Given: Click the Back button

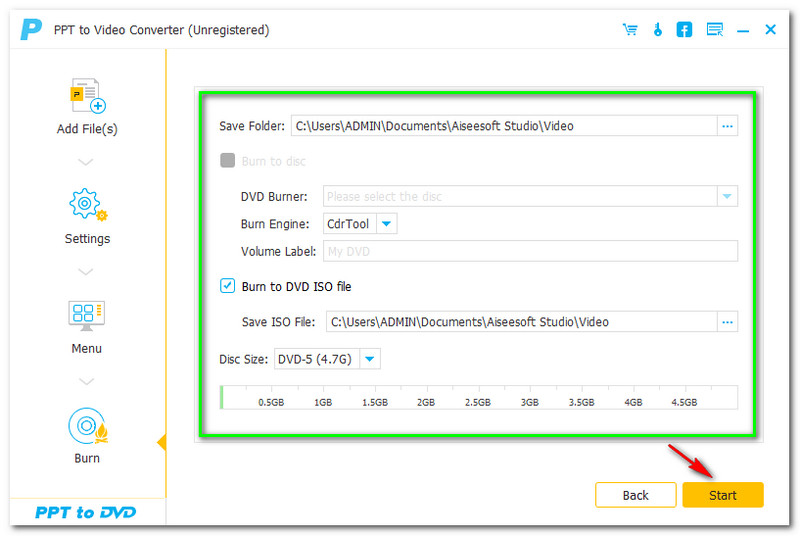Looking at the screenshot, I should [x=636, y=495].
